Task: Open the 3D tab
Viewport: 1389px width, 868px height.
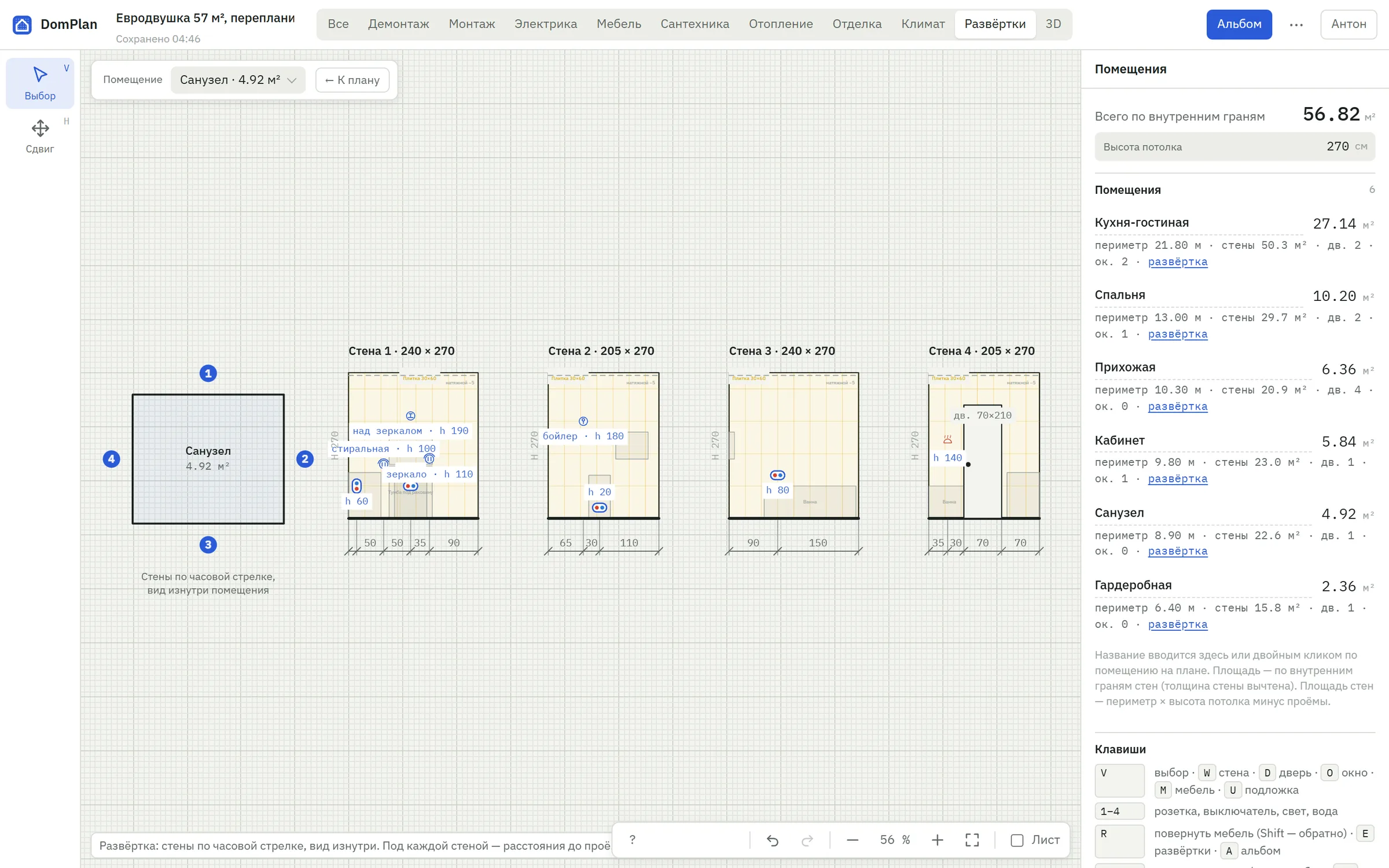Action: point(1053,24)
